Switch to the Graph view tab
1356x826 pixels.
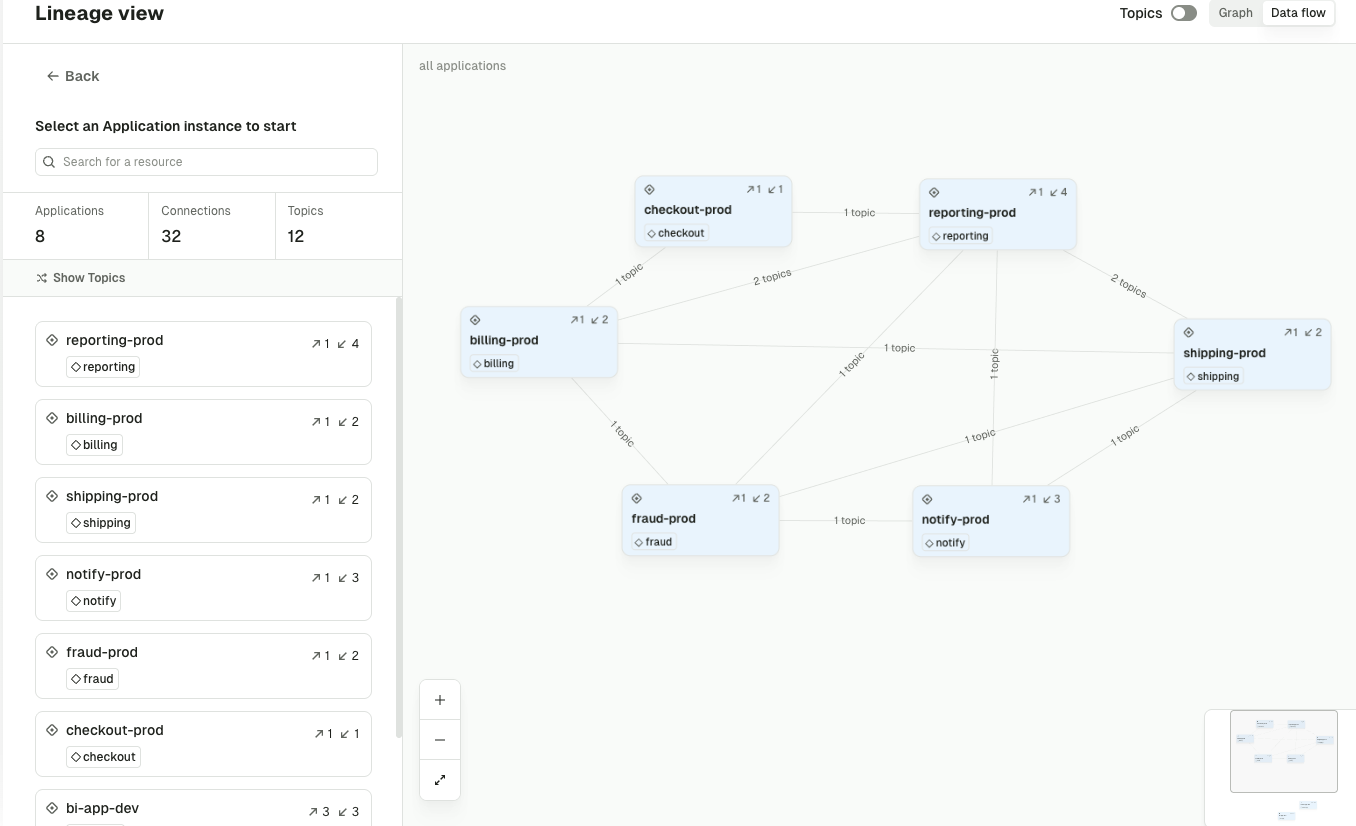[x=1236, y=13]
